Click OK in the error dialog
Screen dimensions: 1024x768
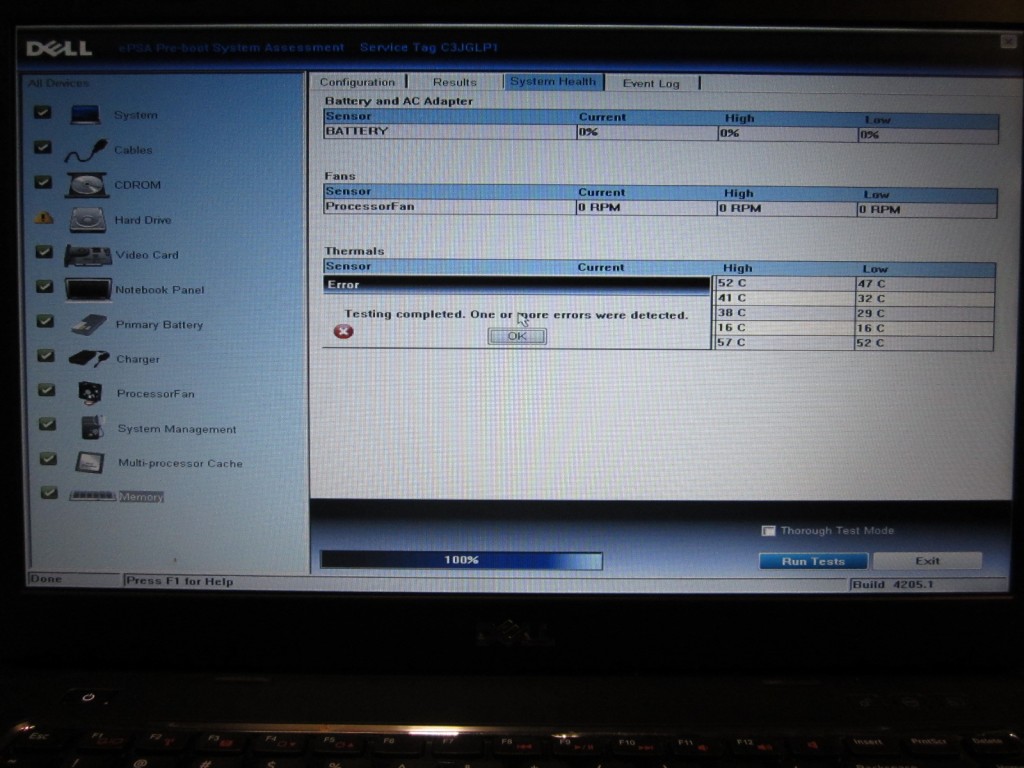517,336
